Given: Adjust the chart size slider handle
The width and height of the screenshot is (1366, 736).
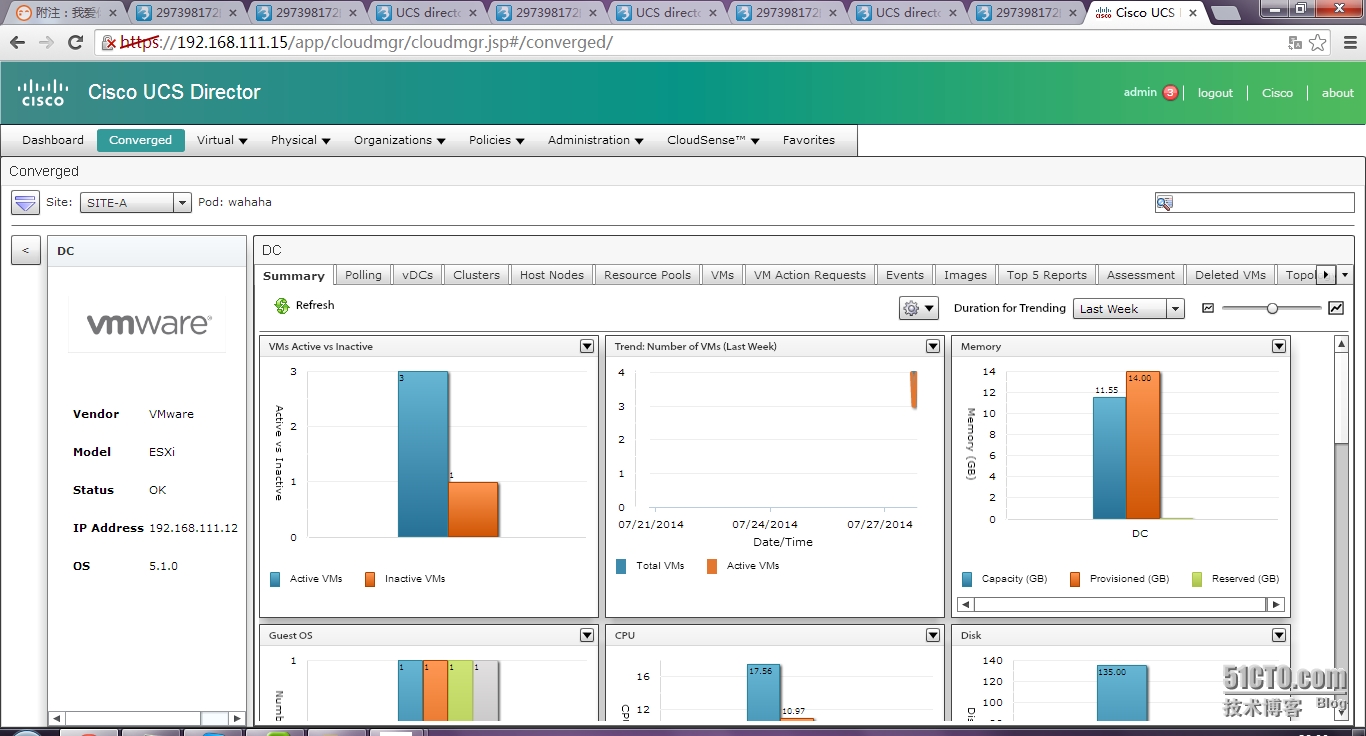Looking at the screenshot, I should click(1272, 308).
